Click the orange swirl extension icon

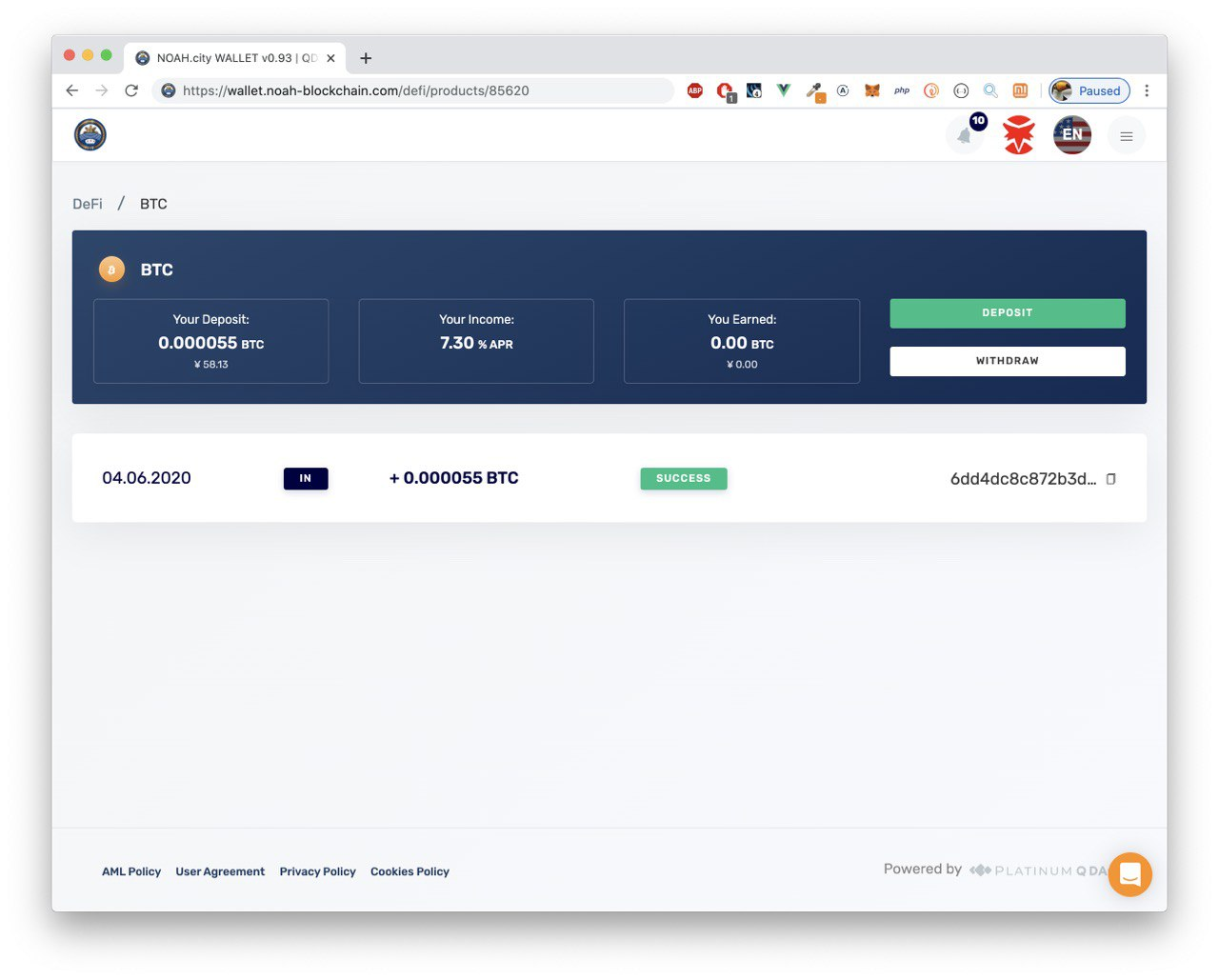[x=931, y=90]
